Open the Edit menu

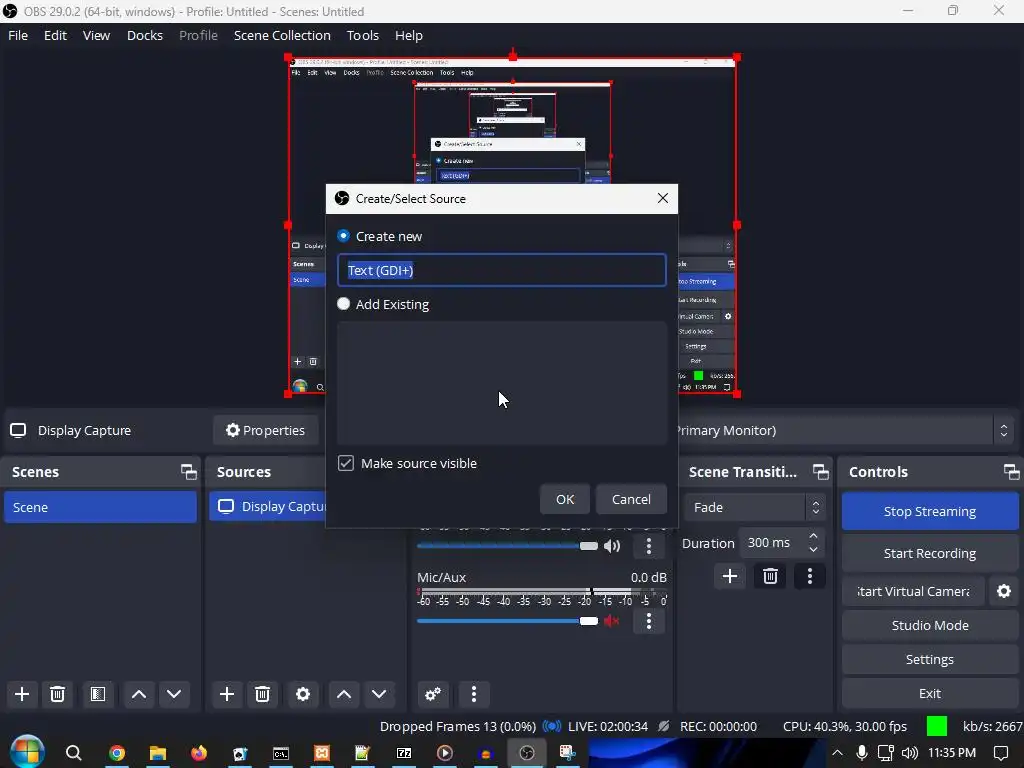pyautogui.click(x=55, y=35)
